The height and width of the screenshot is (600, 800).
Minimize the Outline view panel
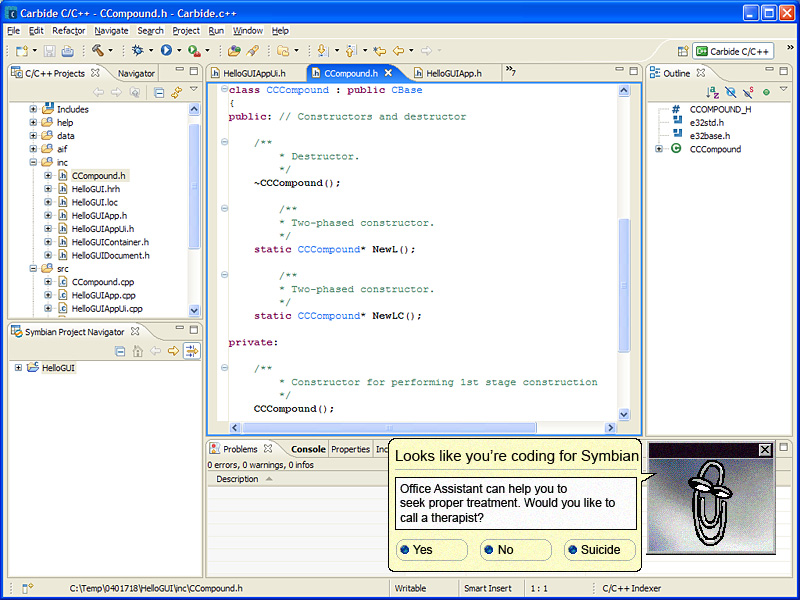tap(770, 69)
